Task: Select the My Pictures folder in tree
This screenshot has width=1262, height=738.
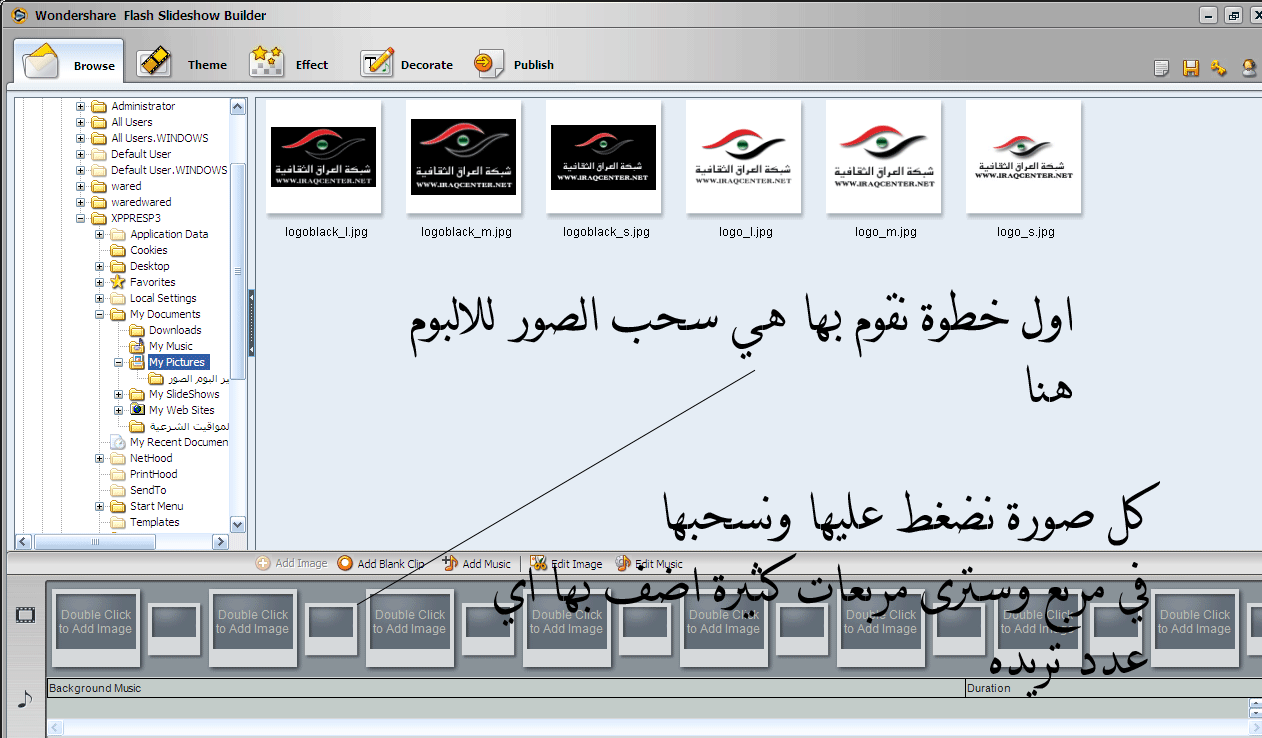Action: click(x=178, y=362)
